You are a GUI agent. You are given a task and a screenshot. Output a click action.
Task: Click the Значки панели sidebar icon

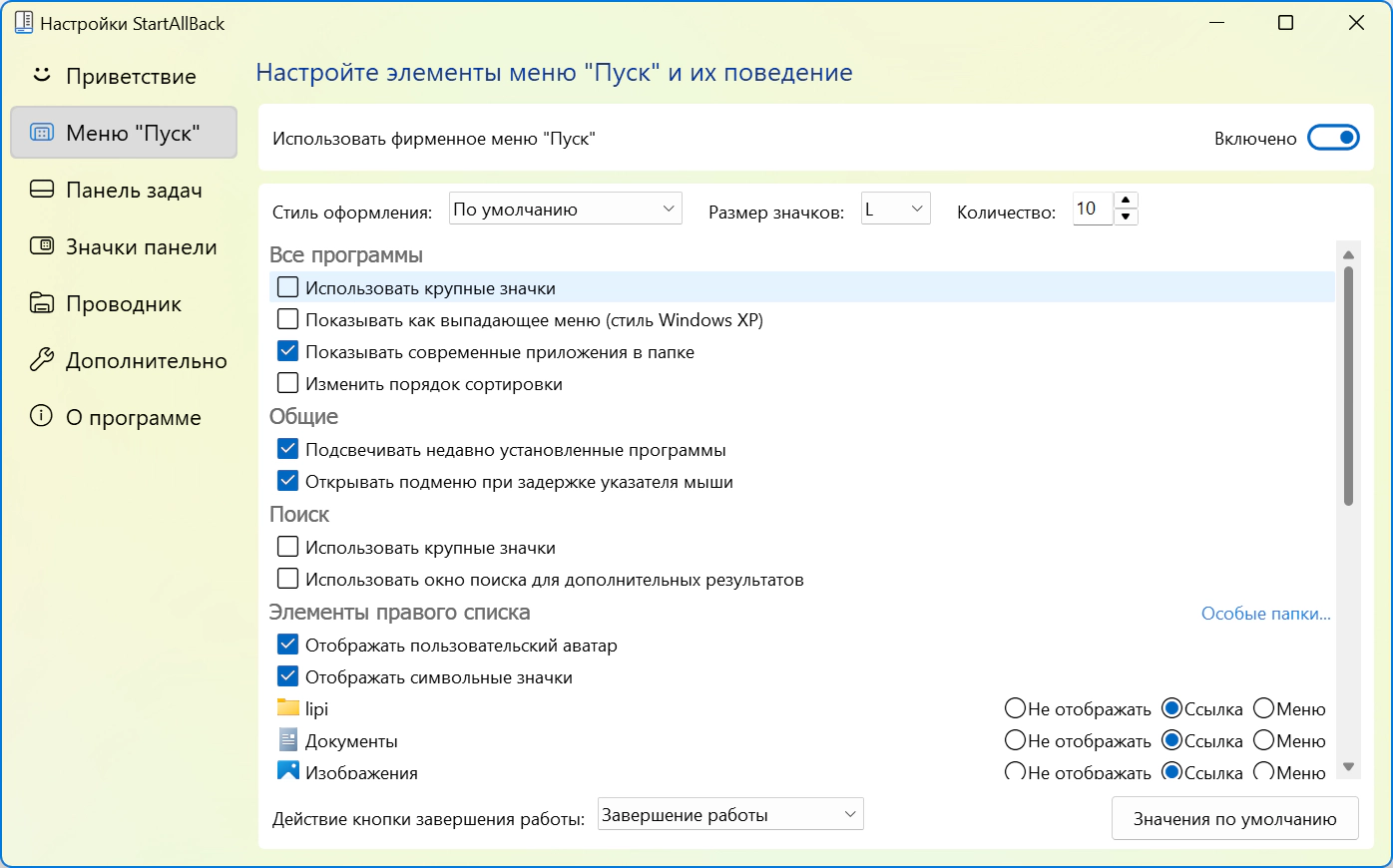point(41,246)
